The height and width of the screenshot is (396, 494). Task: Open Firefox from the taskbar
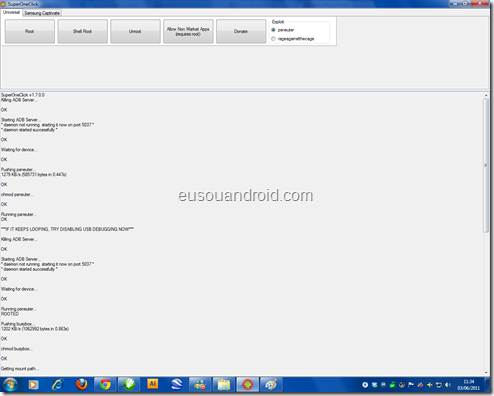[81, 385]
